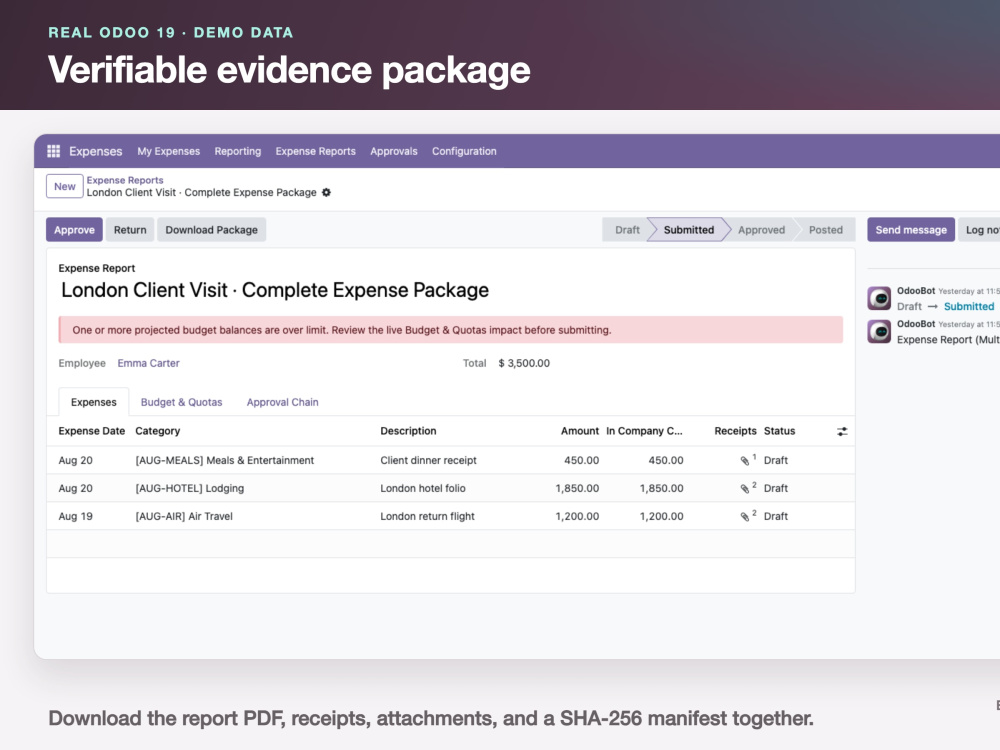
Task: Click the over limit budget warning banner
Action: click(451, 330)
